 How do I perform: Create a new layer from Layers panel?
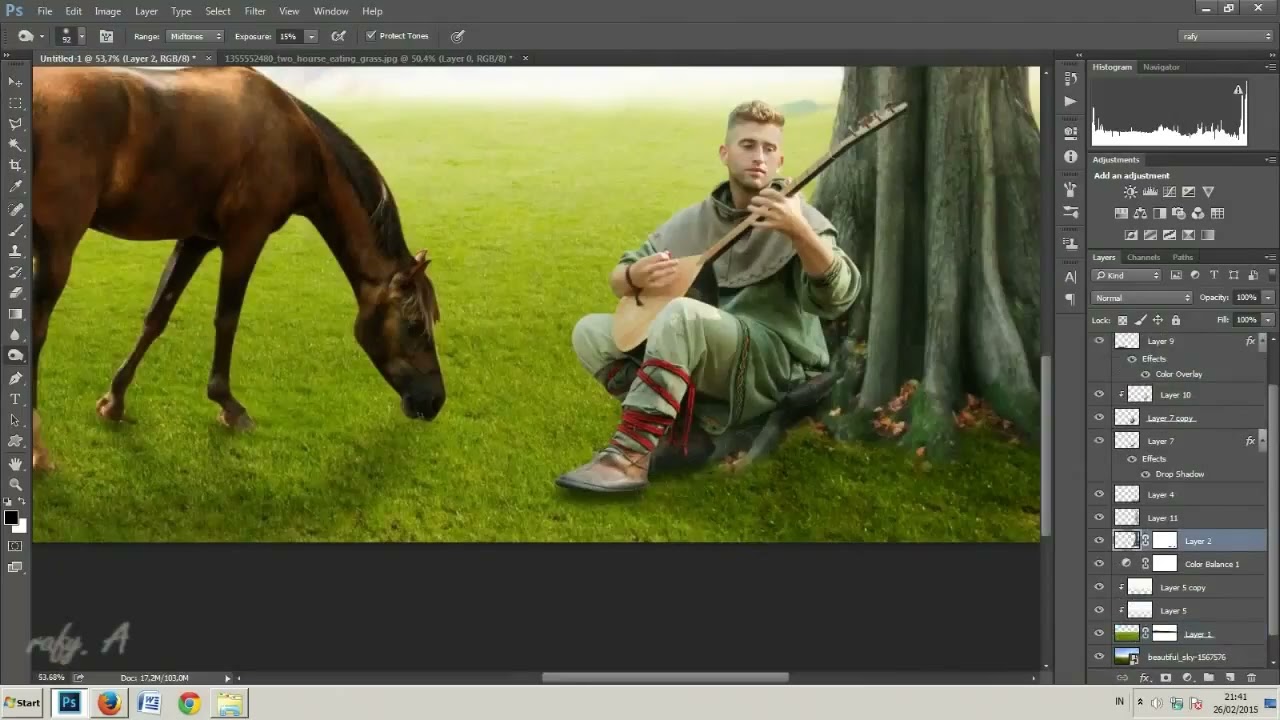1229,678
